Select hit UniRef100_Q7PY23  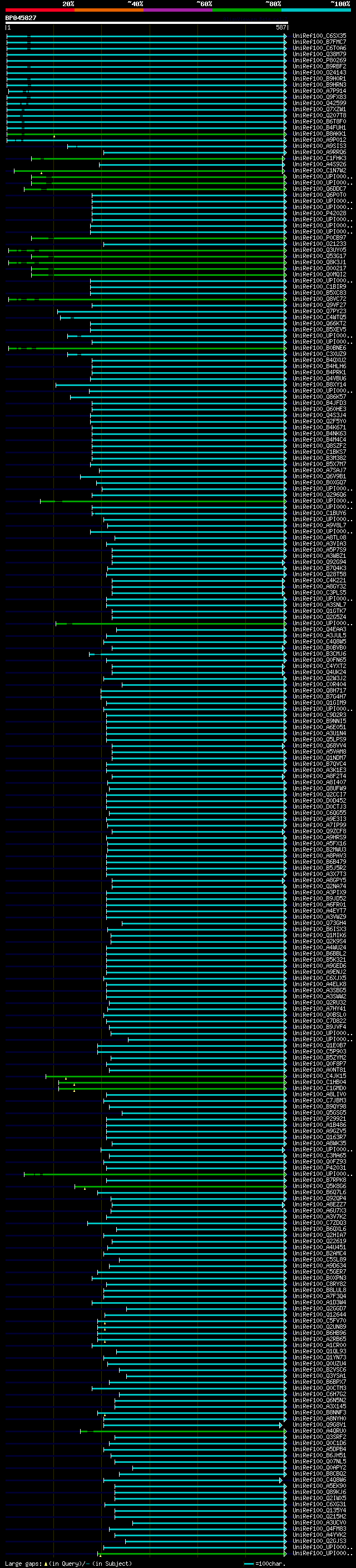point(319,311)
